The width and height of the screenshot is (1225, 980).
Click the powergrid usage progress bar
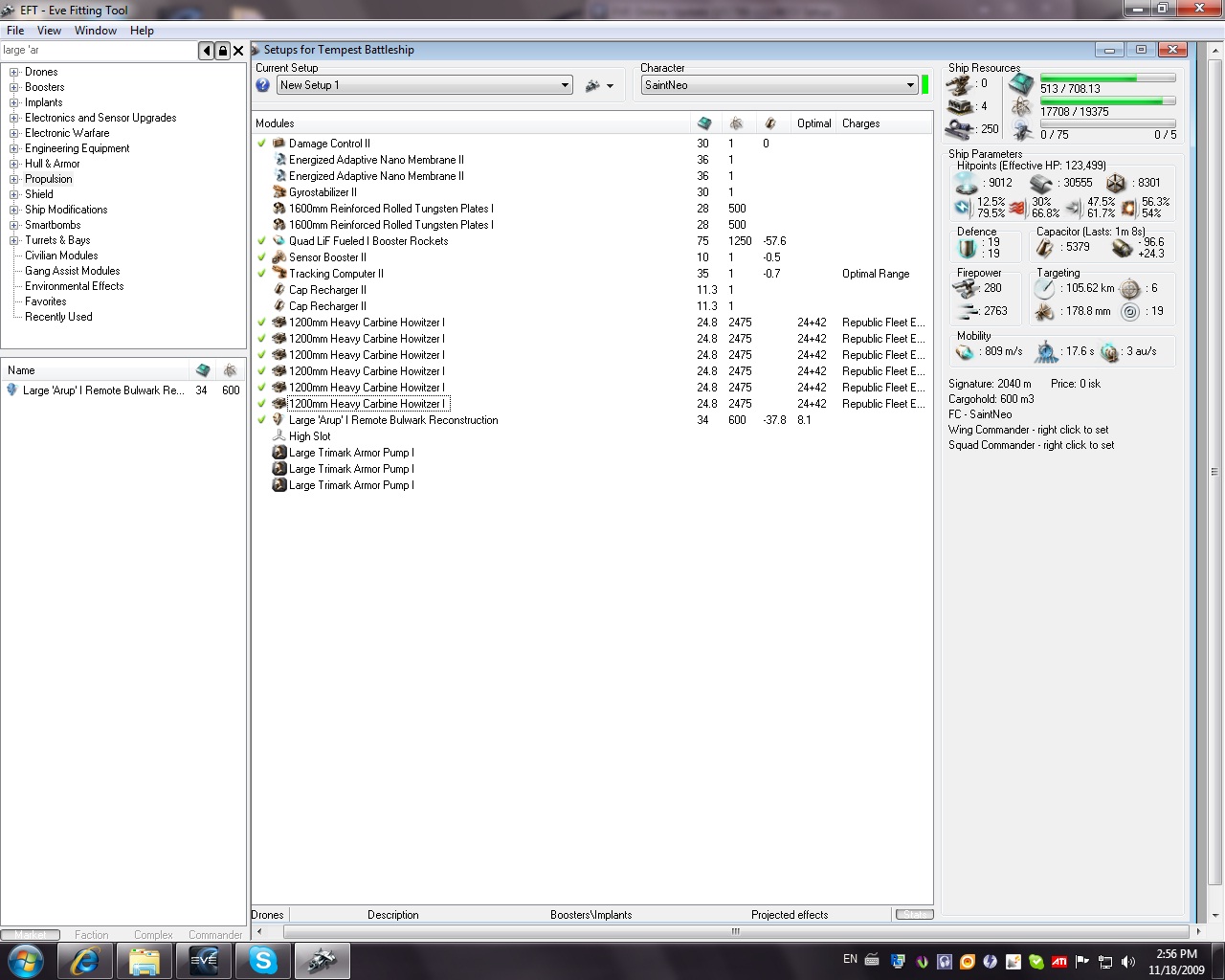click(1107, 100)
